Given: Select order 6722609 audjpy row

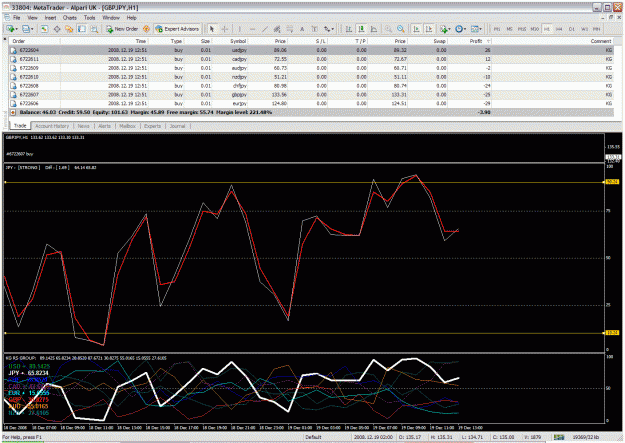Looking at the screenshot, I should (x=311, y=68).
